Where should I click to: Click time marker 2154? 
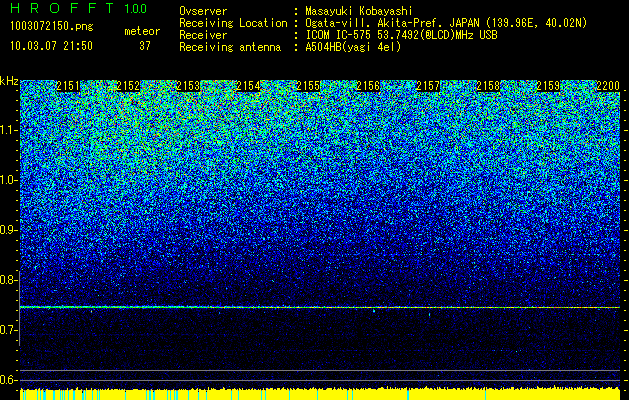point(248,86)
